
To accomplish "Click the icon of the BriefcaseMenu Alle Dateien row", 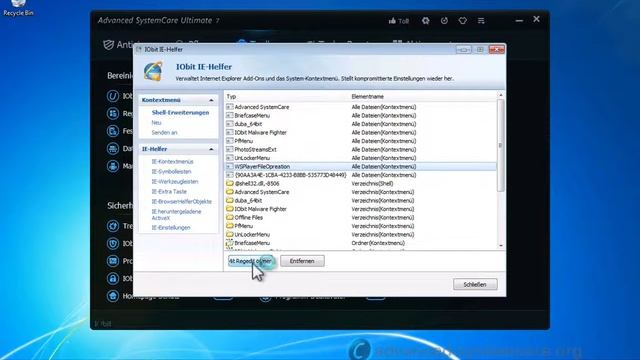I will pos(230,116).
